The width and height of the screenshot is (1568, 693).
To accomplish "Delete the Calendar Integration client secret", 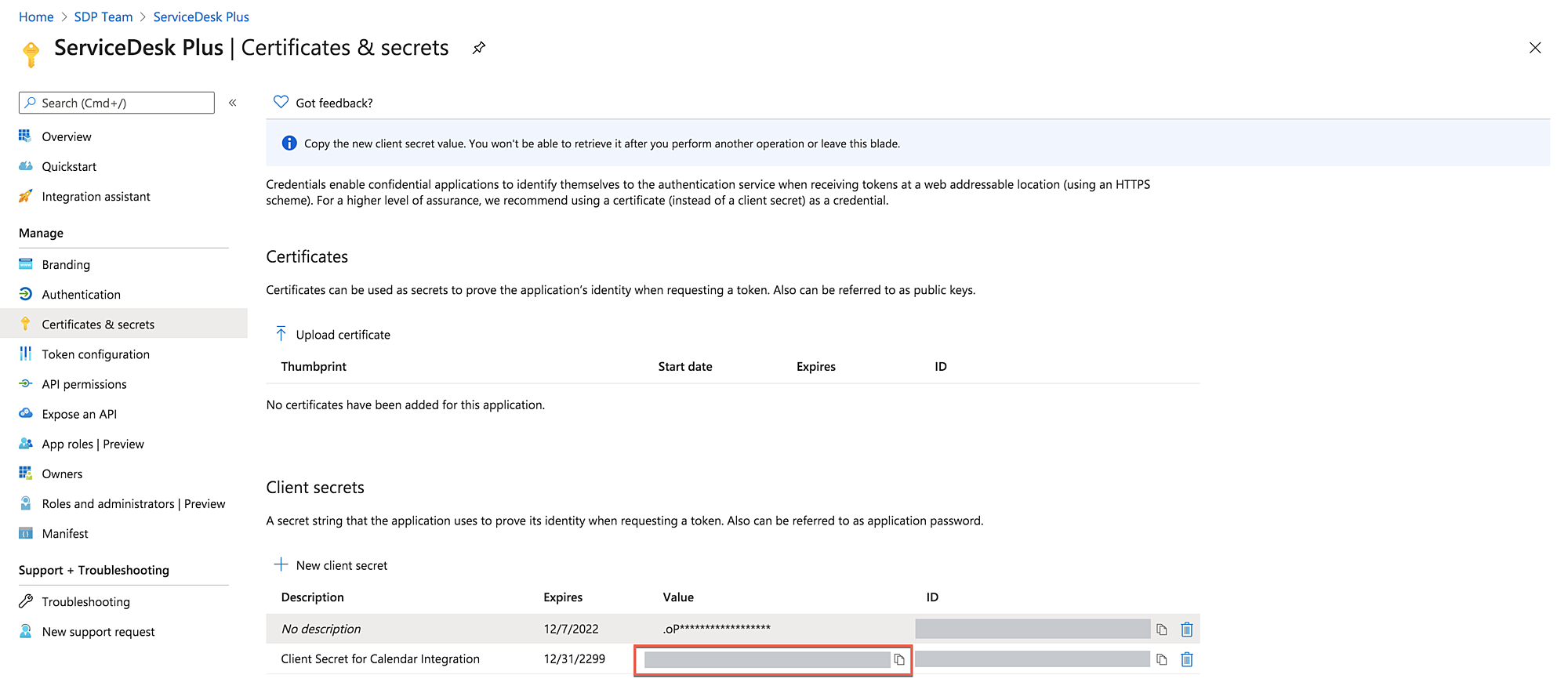I will (1187, 659).
